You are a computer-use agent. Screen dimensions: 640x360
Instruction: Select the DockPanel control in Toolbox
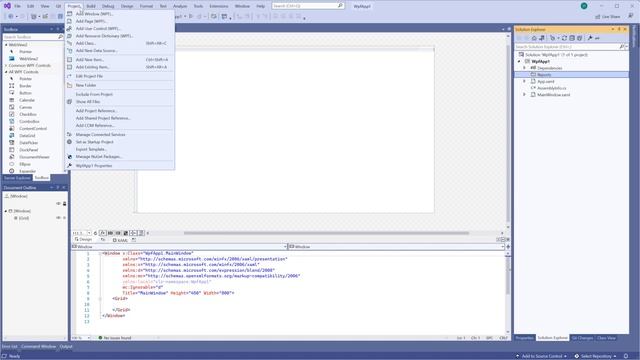(29, 150)
